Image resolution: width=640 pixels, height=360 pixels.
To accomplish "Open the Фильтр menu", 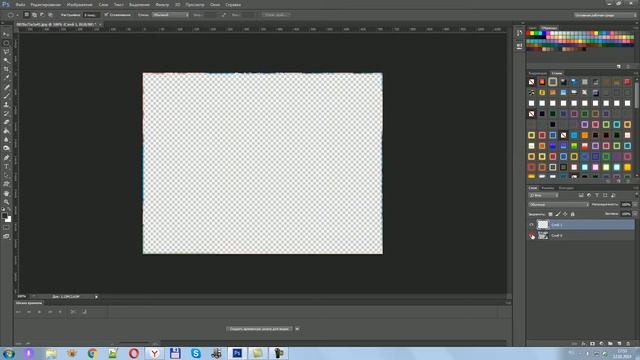I will (x=162, y=4).
